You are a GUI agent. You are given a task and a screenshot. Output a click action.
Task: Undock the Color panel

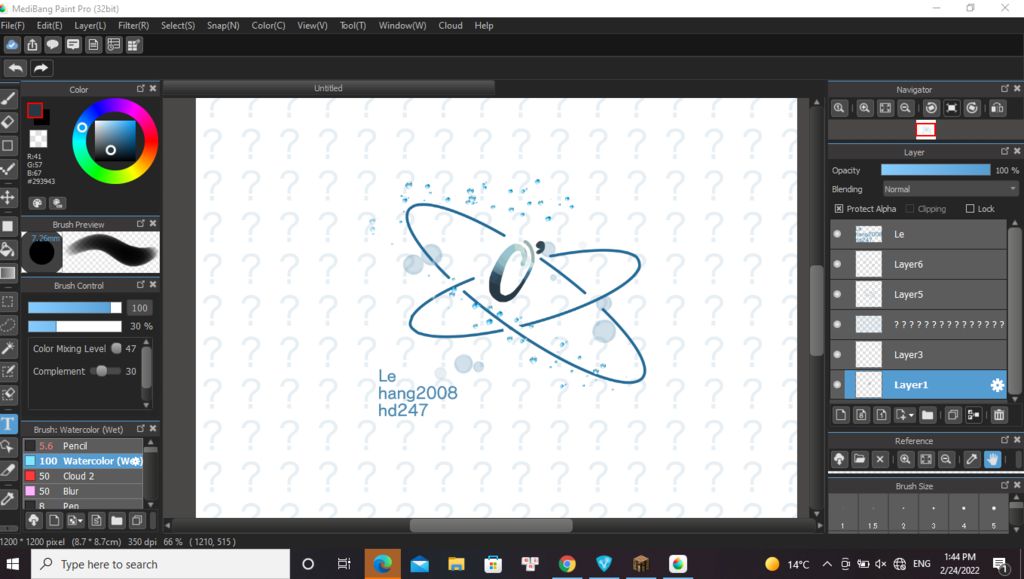pyautogui.click(x=140, y=89)
